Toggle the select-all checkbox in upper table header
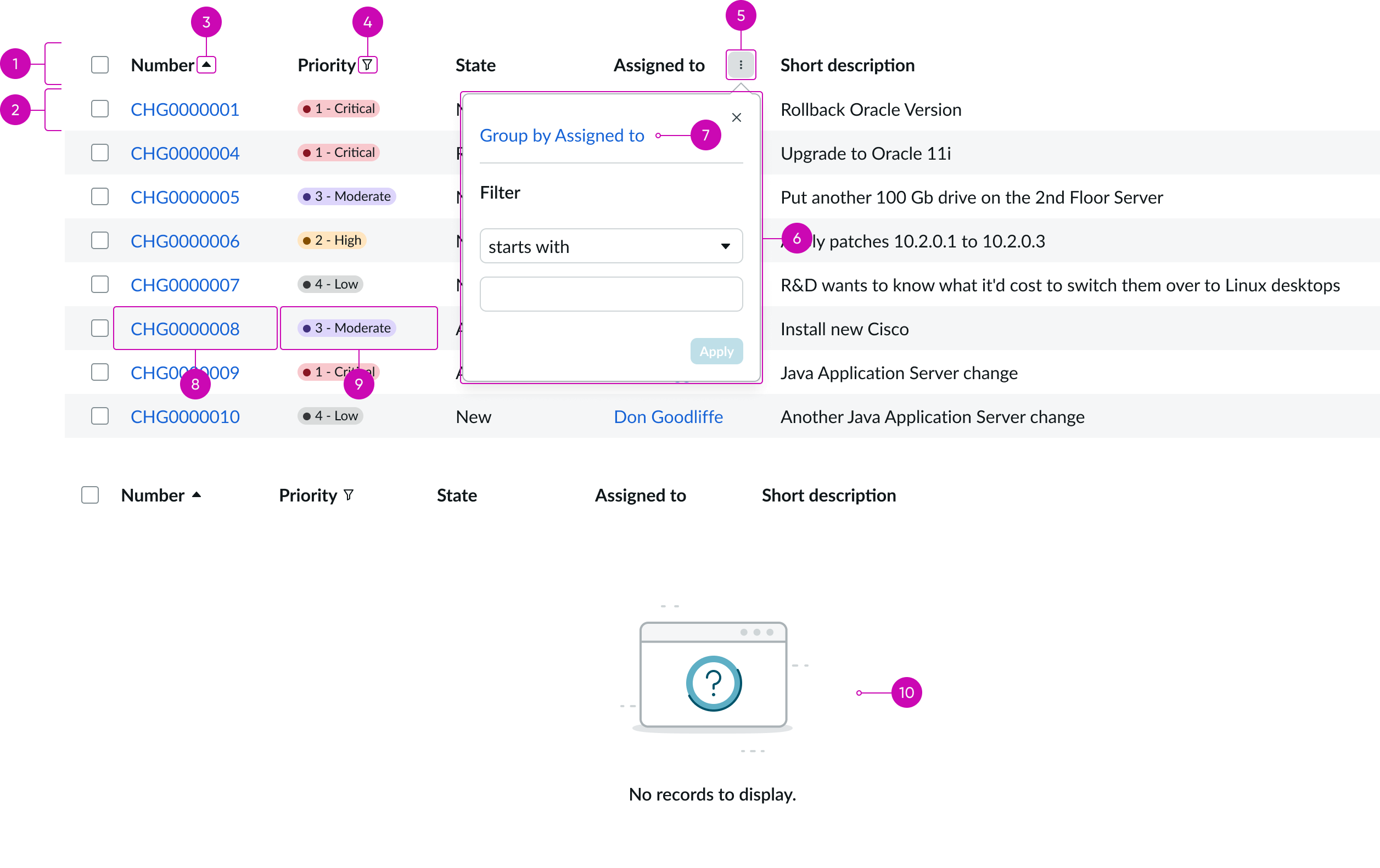The width and height of the screenshot is (1380, 868). pyautogui.click(x=100, y=65)
